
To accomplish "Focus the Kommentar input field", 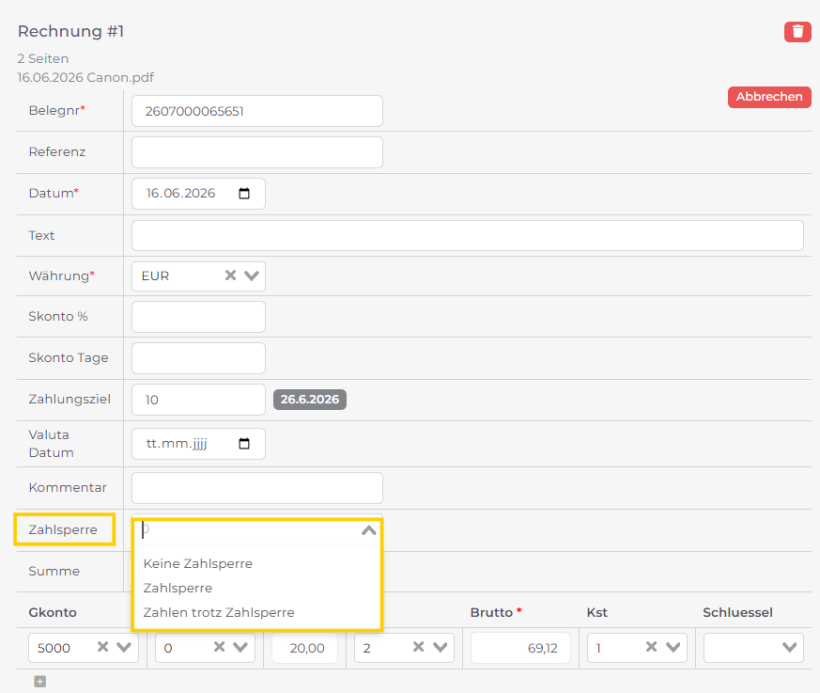I will click(x=257, y=488).
